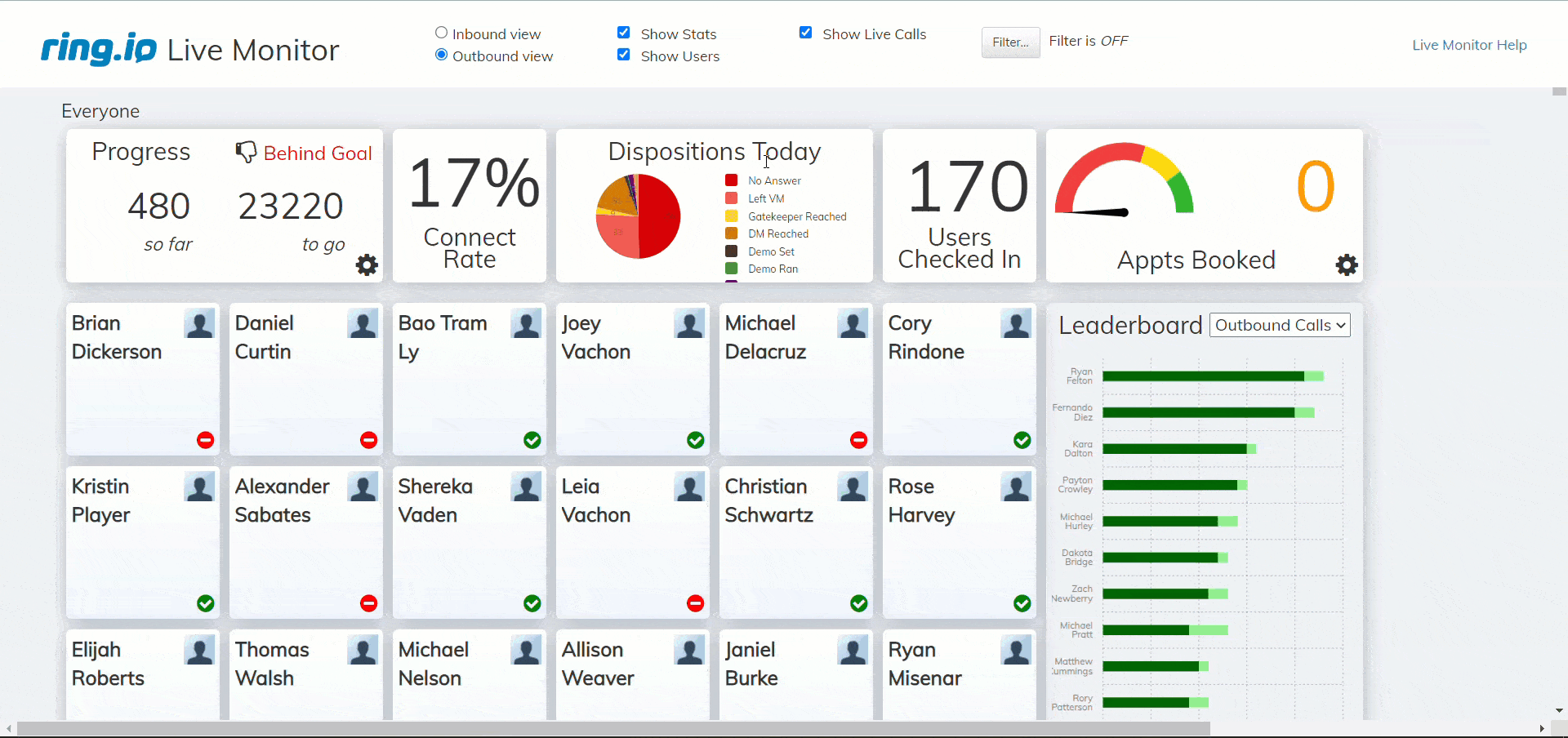The image size is (1568, 738).
Task: Click the red No Answer legend swatch
Action: (730, 180)
